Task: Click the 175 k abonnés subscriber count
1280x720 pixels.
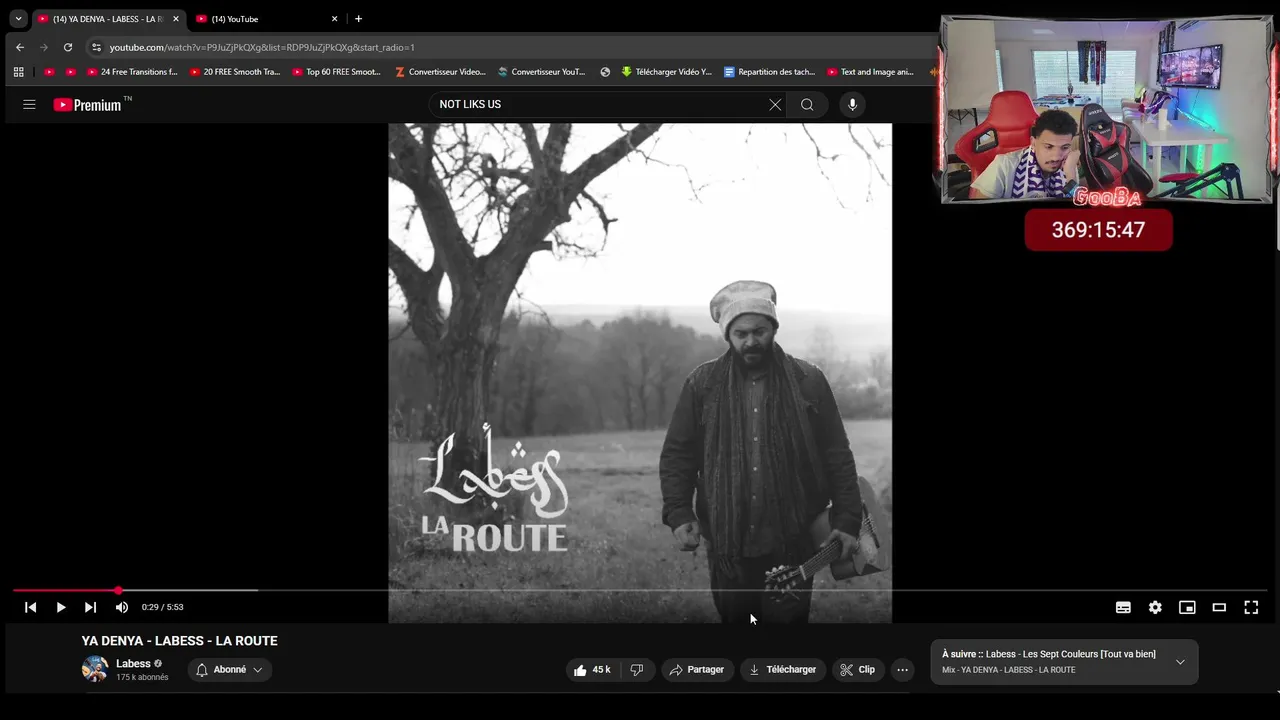Action: 142,678
